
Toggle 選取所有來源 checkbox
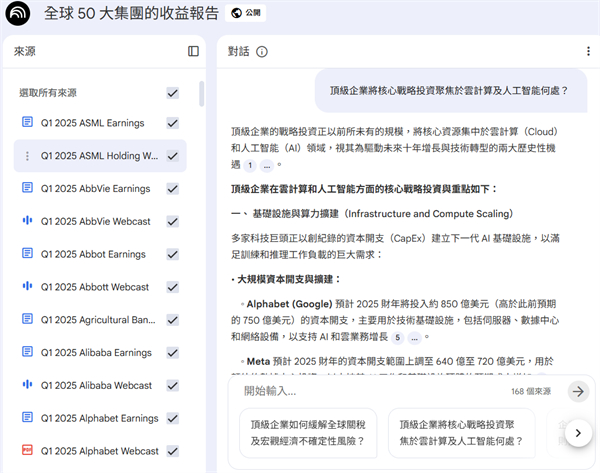coord(173,93)
